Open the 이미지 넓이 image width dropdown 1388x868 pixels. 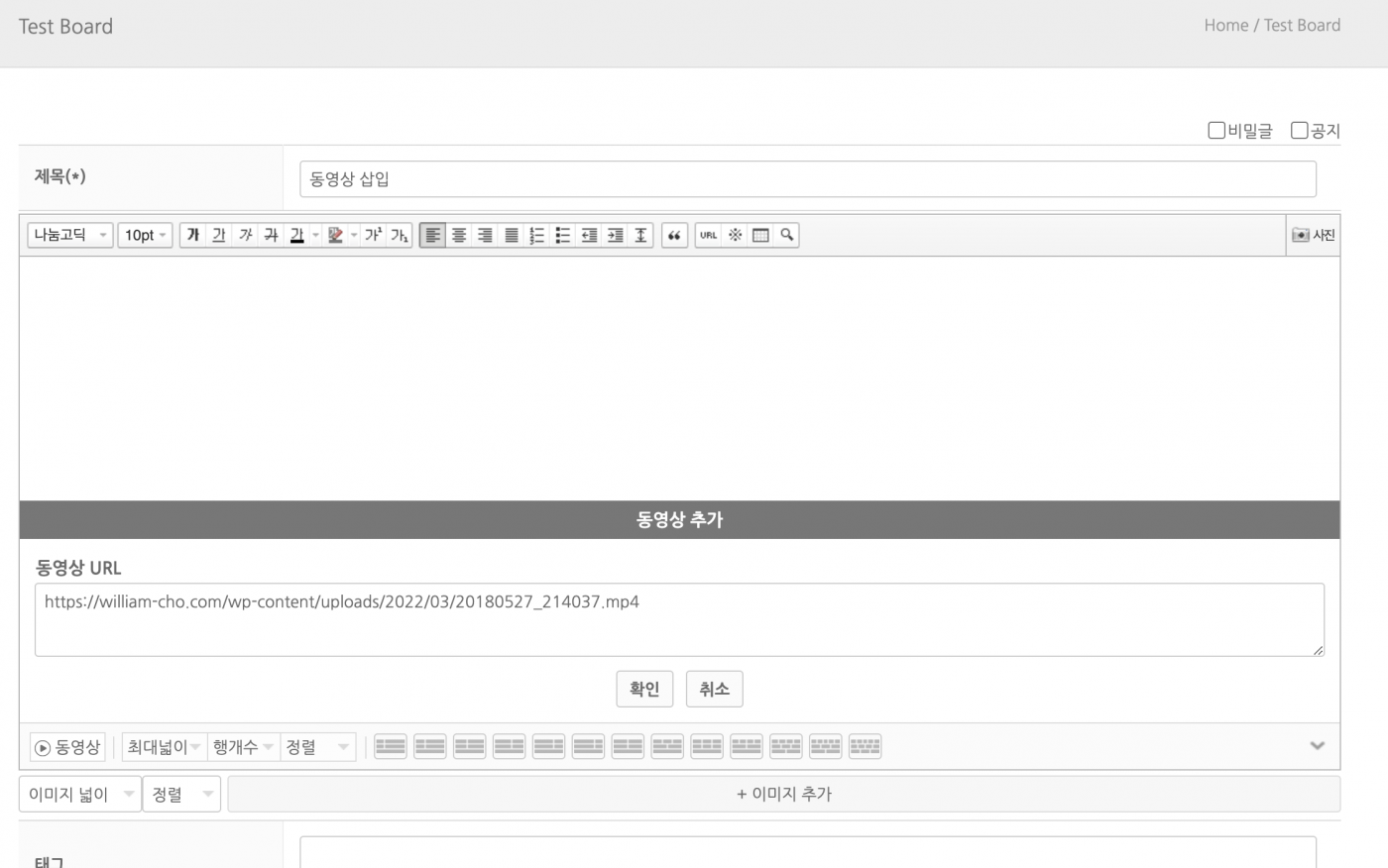[x=80, y=794]
